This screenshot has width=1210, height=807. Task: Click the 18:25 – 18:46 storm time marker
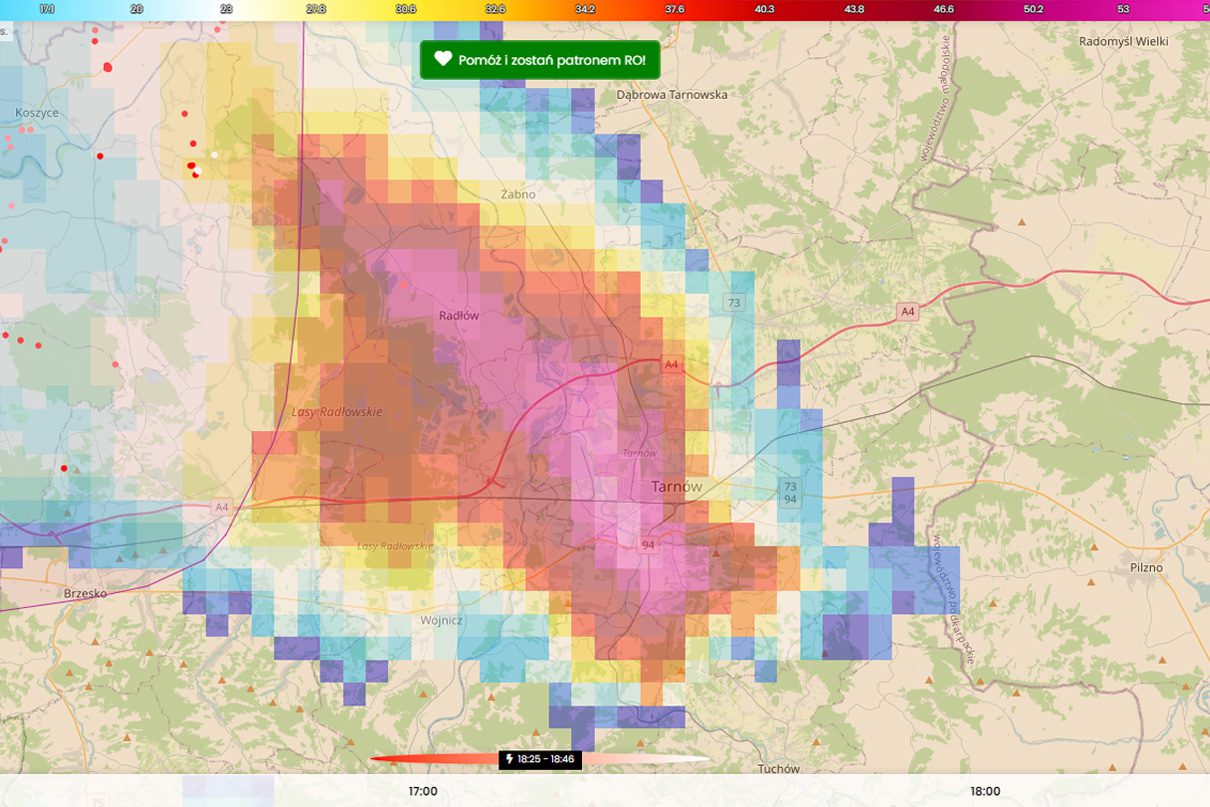pos(541,760)
